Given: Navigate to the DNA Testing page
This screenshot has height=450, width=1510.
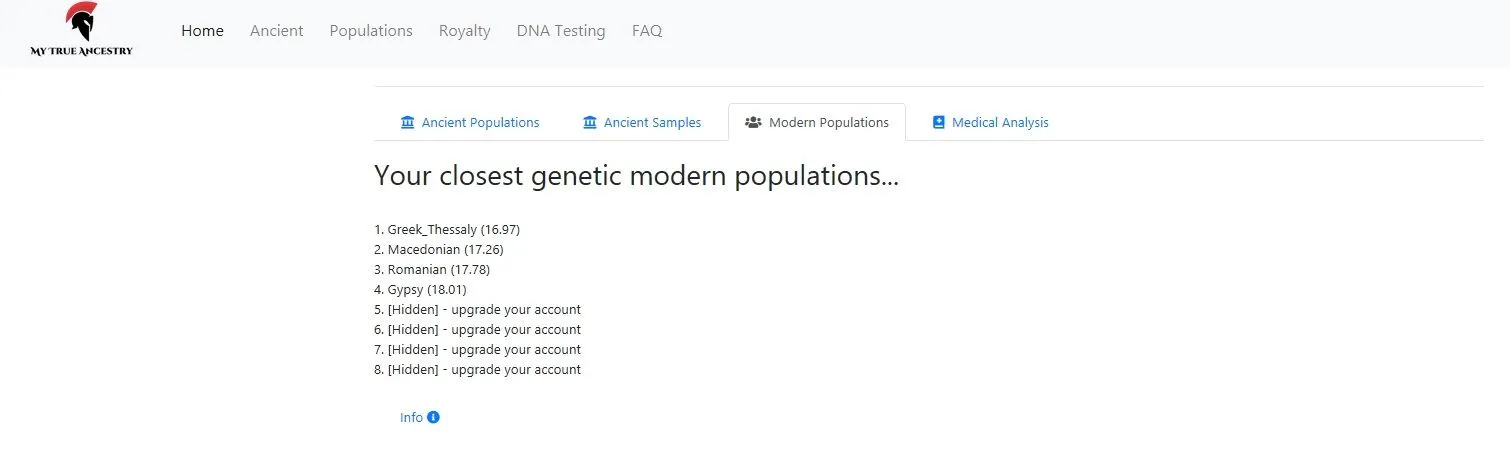Looking at the screenshot, I should 561,31.
